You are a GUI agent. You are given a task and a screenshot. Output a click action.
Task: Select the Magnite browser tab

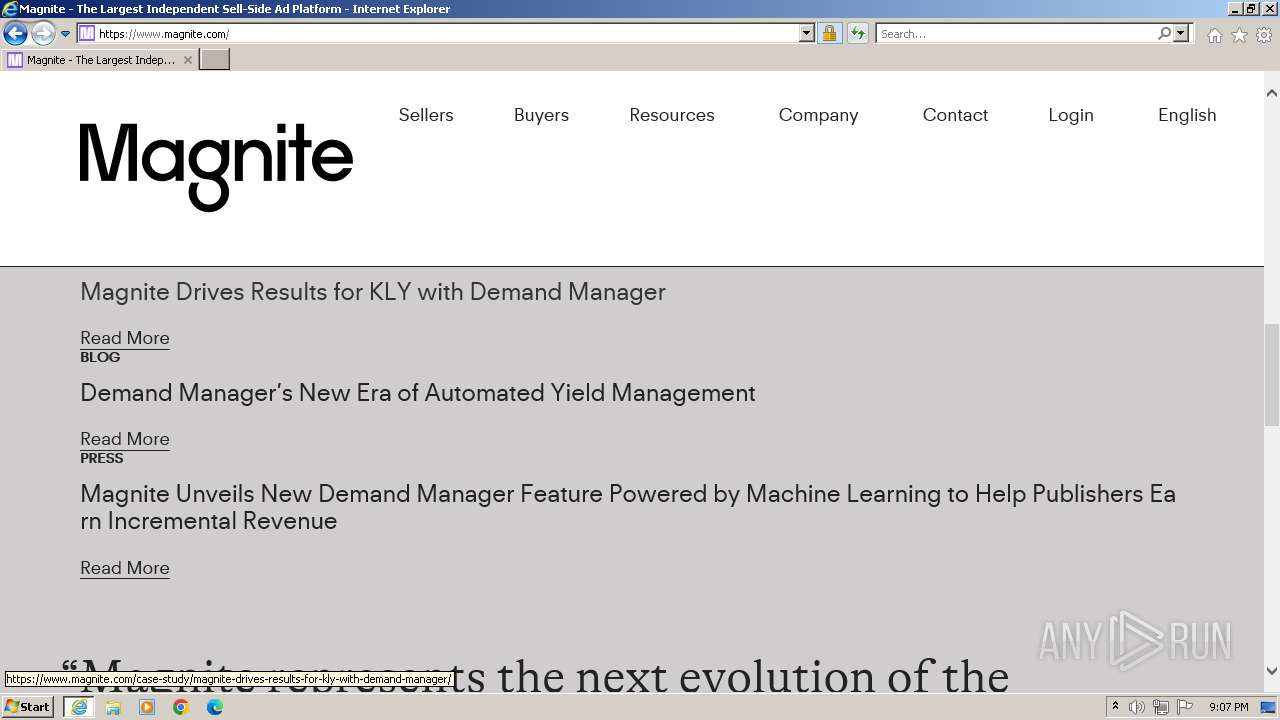pyautogui.click(x=100, y=60)
